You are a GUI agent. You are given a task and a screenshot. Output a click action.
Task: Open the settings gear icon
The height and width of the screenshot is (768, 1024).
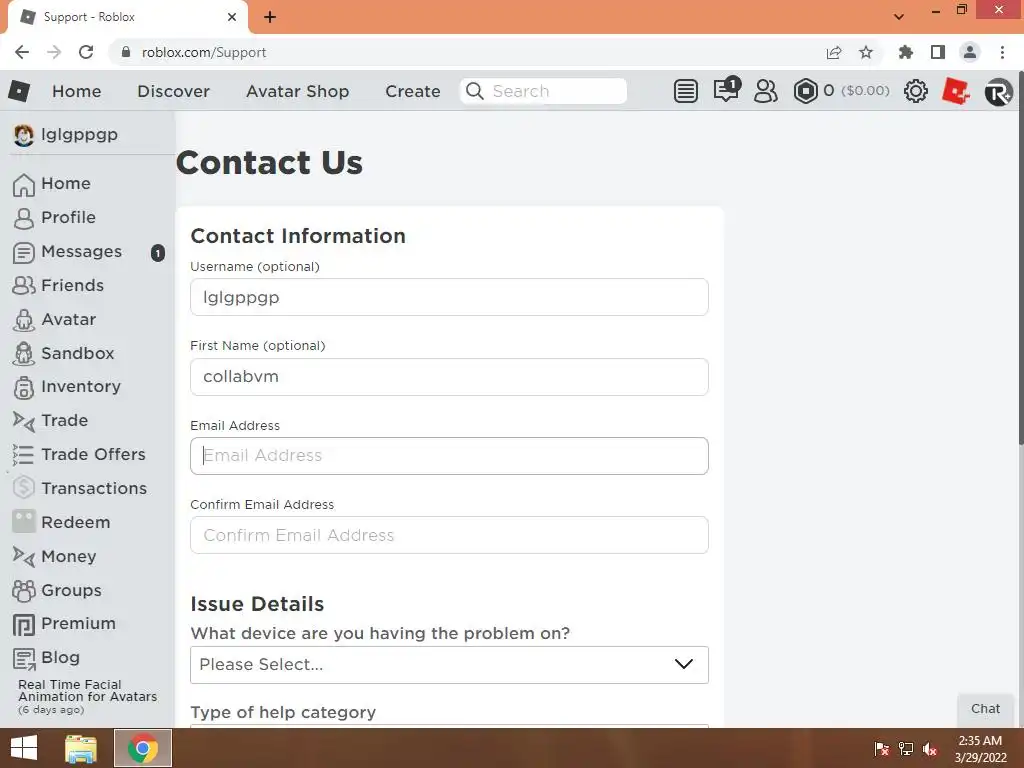coord(916,91)
